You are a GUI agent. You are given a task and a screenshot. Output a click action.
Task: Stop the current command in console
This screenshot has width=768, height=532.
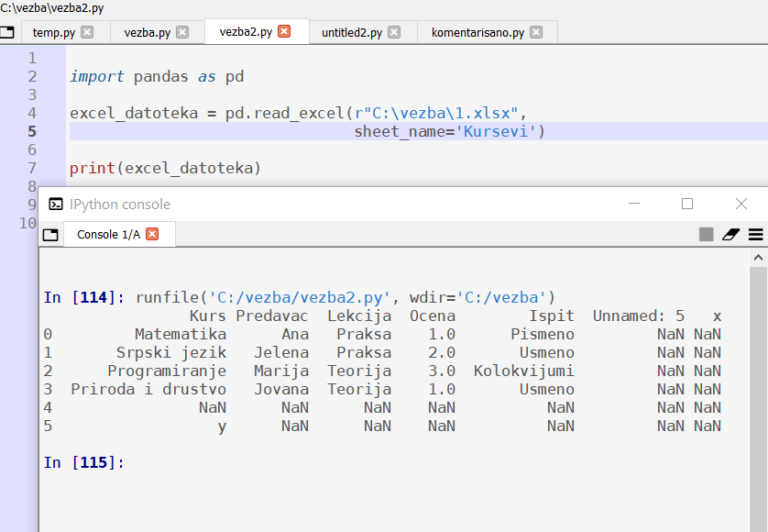pos(706,235)
